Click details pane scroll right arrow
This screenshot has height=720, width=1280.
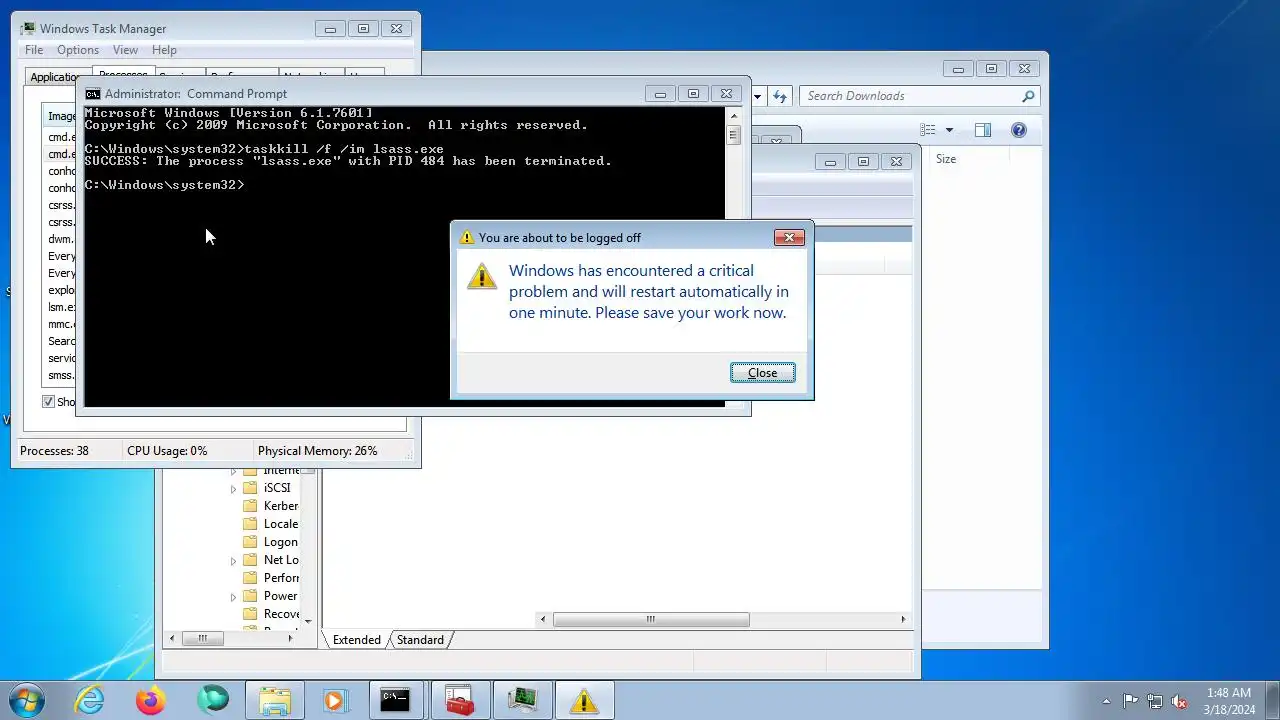coord(903,619)
